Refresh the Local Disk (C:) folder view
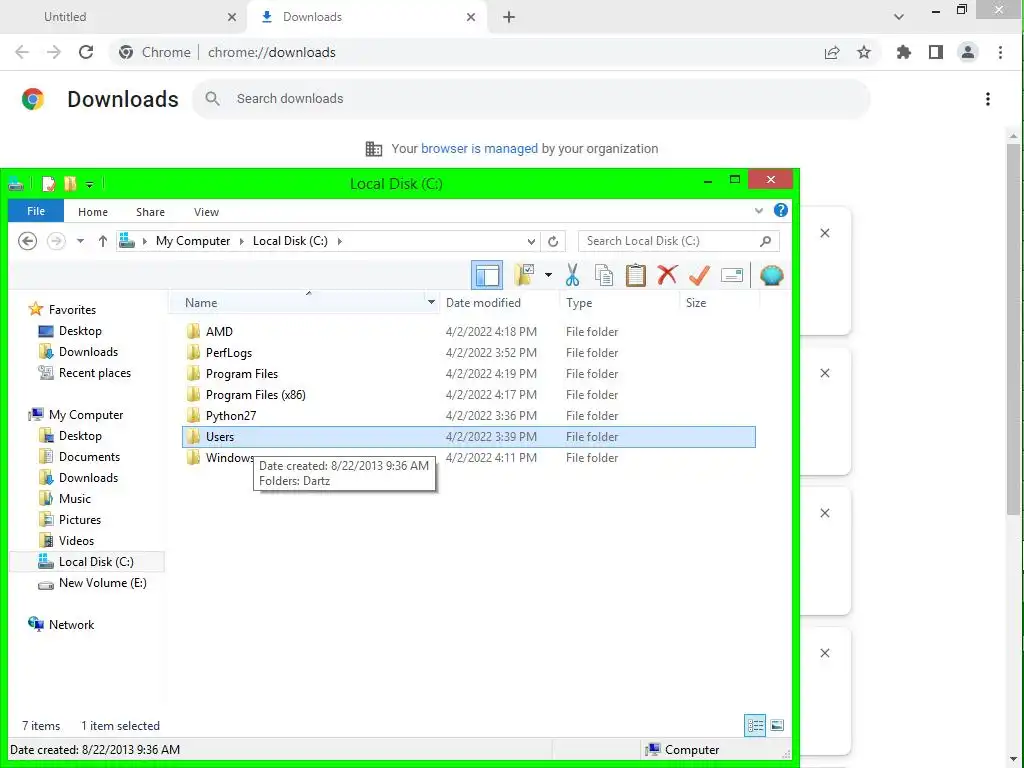Screen dimensions: 1024x768 (x=553, y=241)
